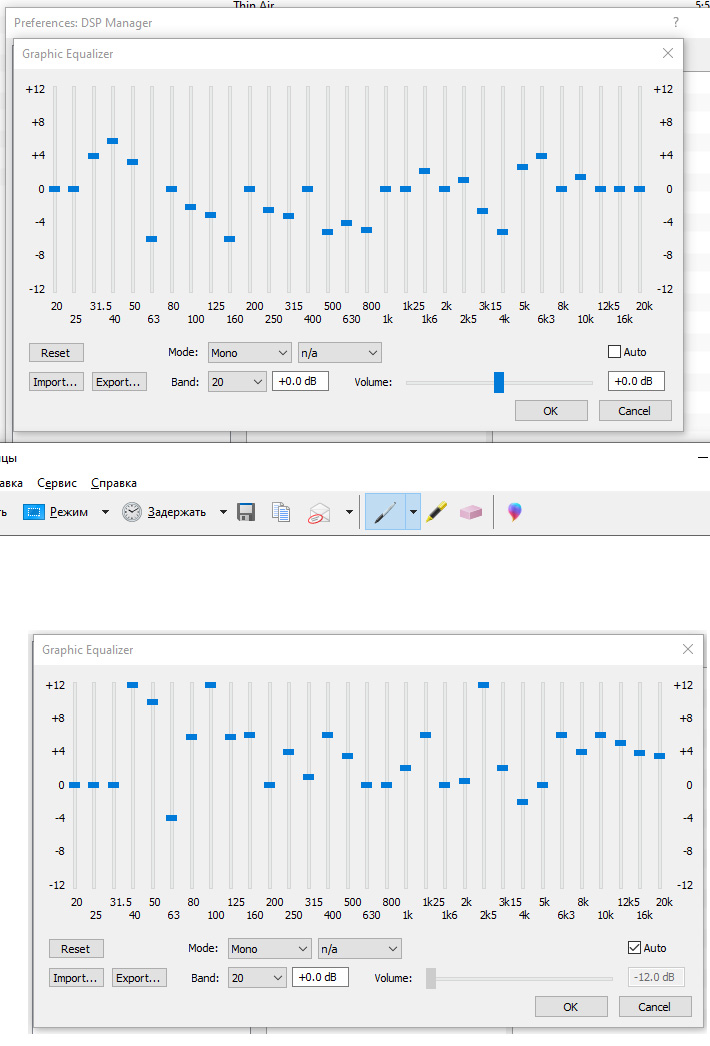Open Band 20 dropdown in the Auto-unchecked equalizer
The width and height of the screenshot is (710, 1046).
coord(237,382)
